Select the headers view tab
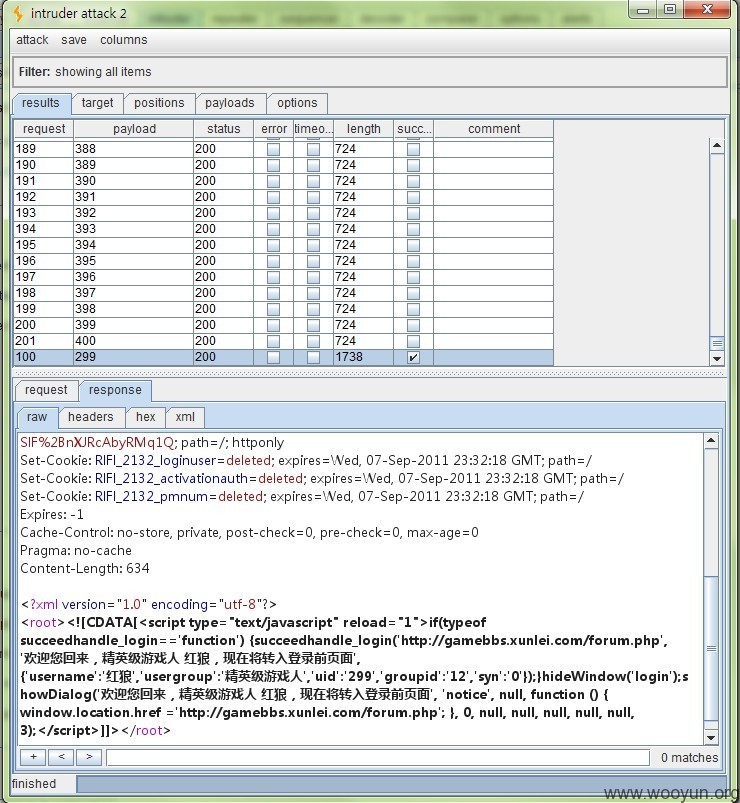Screen dimensions: 740x803 pos(91,417)
